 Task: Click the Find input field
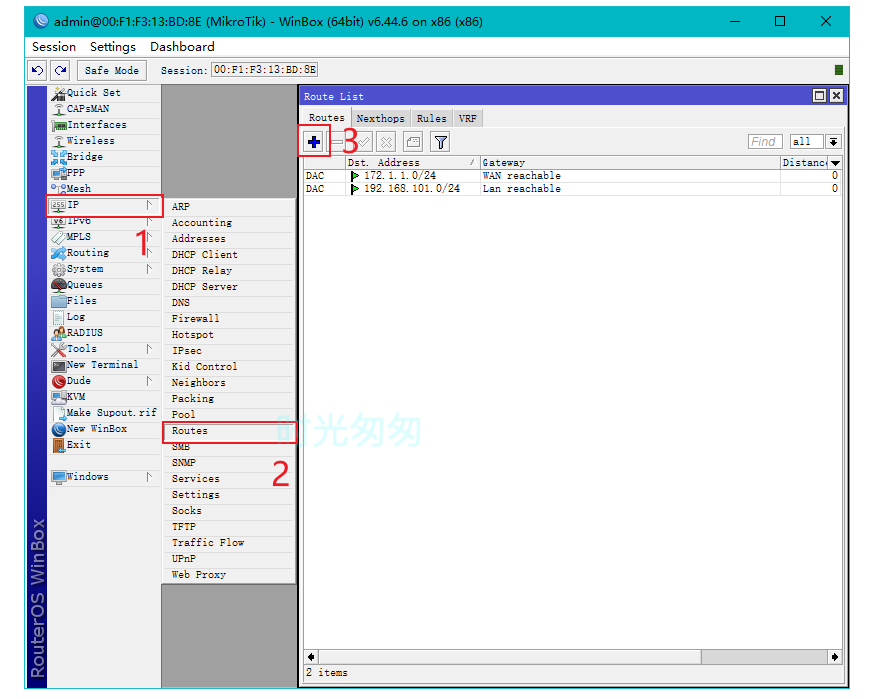pos(765,142)
